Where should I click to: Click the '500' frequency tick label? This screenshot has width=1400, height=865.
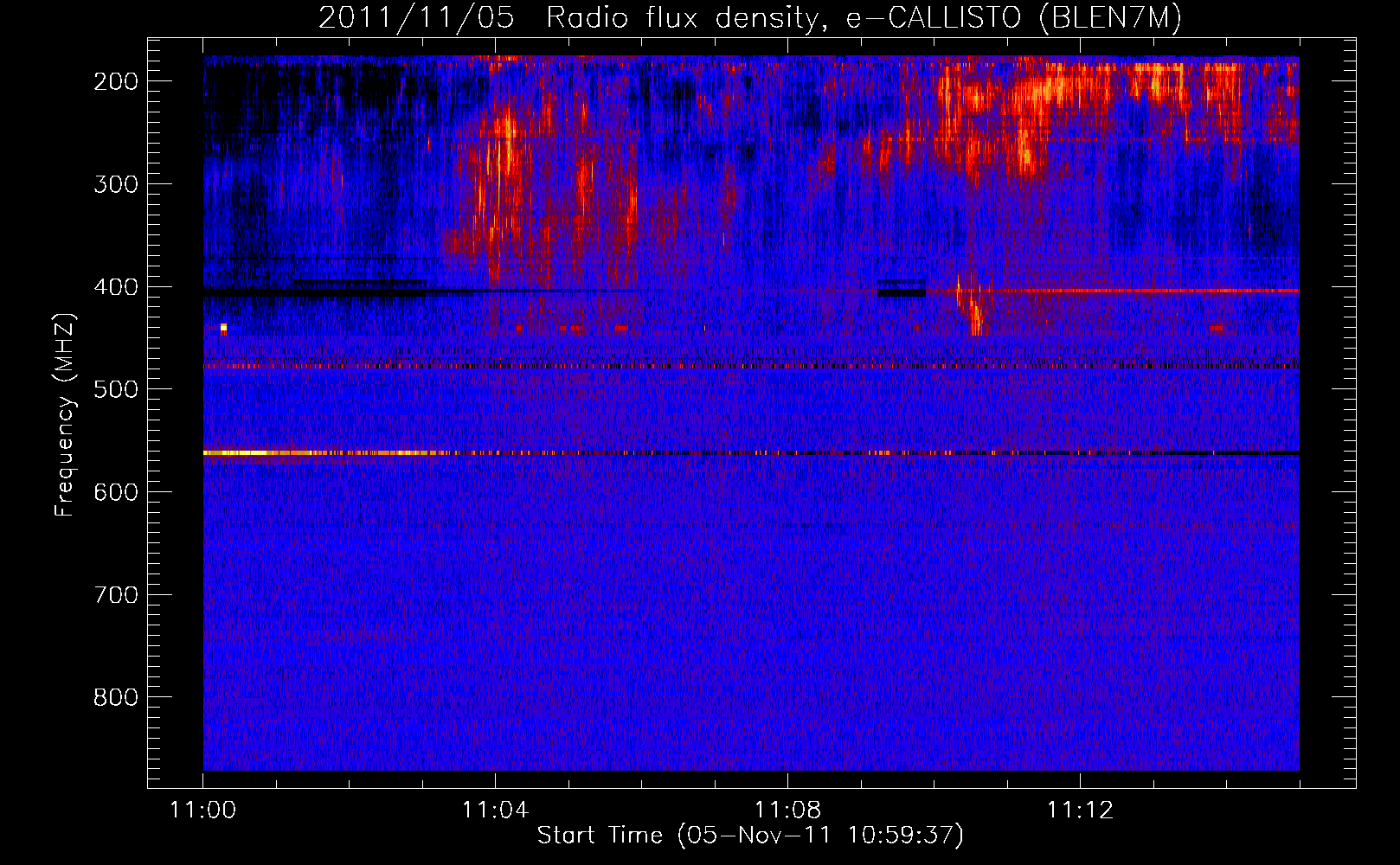[116, 389]
